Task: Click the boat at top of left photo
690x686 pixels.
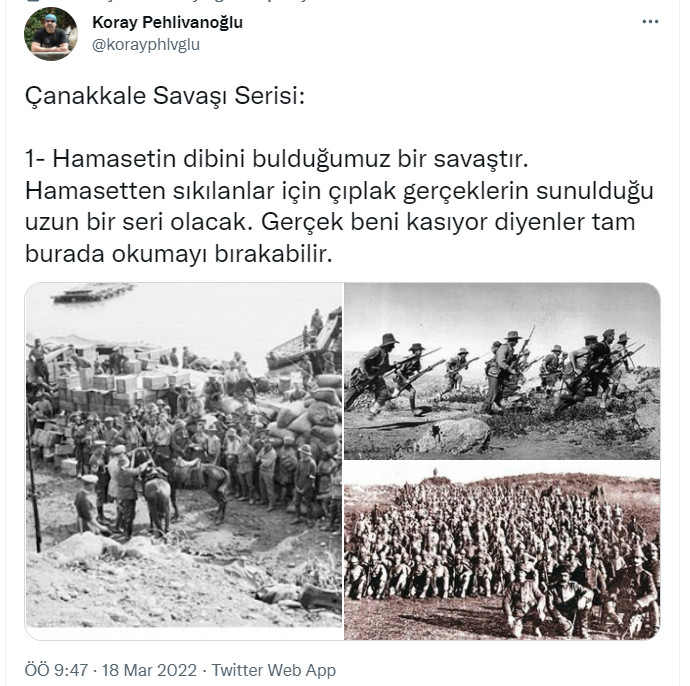Action: (x=92, y=293)
